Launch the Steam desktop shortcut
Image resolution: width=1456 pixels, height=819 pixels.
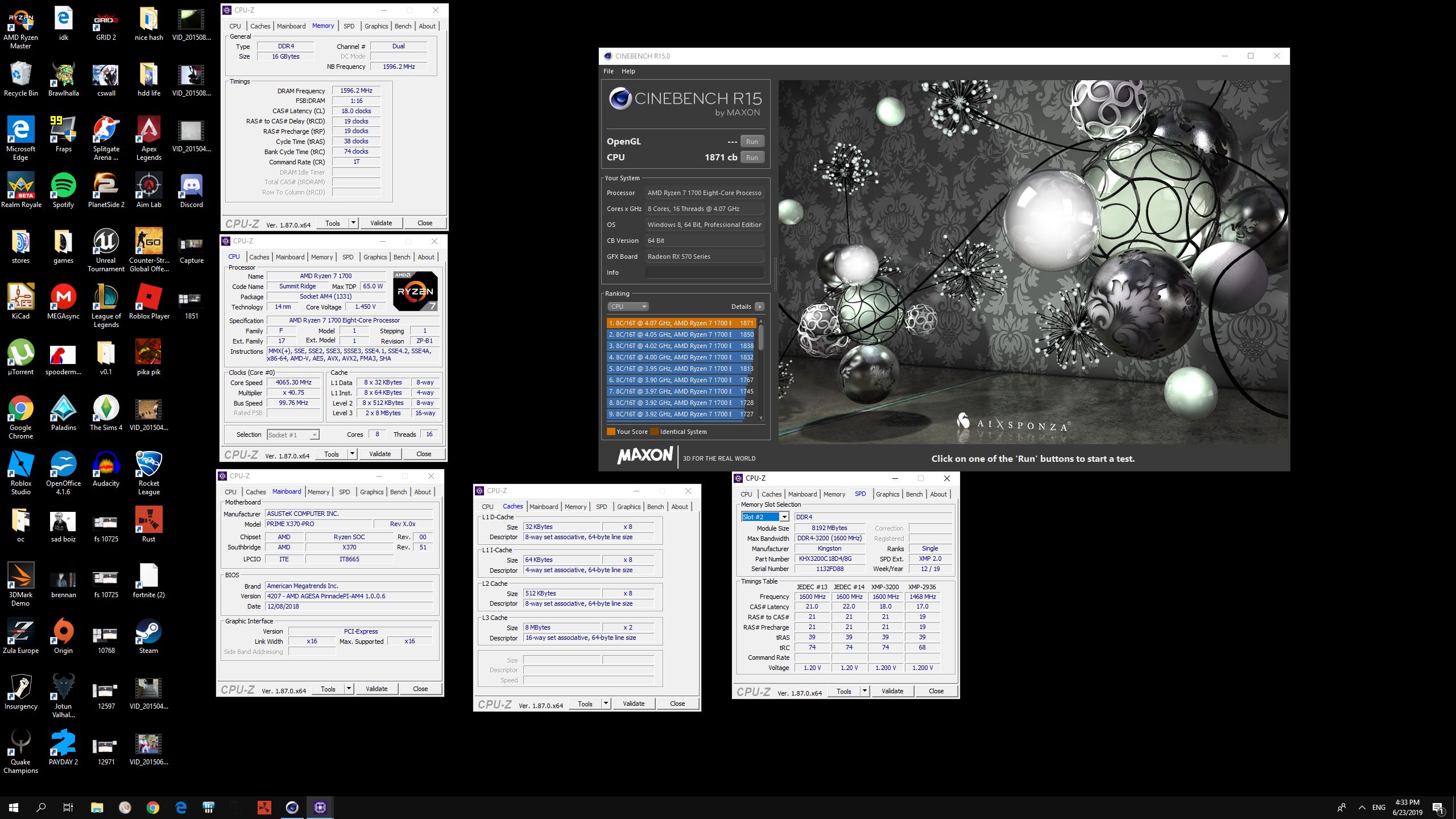pyautogui.click(x=148, y=636)
